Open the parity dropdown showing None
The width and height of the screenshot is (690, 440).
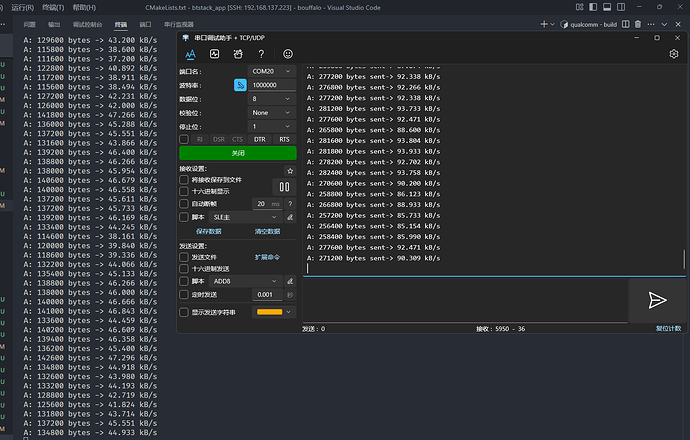tap(271, 113)
